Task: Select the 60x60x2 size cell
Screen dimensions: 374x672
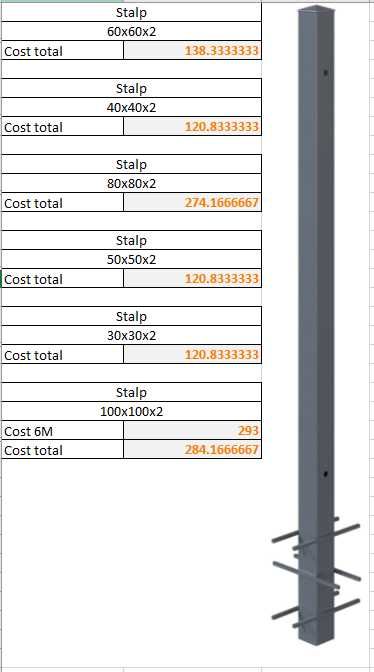Action: 131,32
